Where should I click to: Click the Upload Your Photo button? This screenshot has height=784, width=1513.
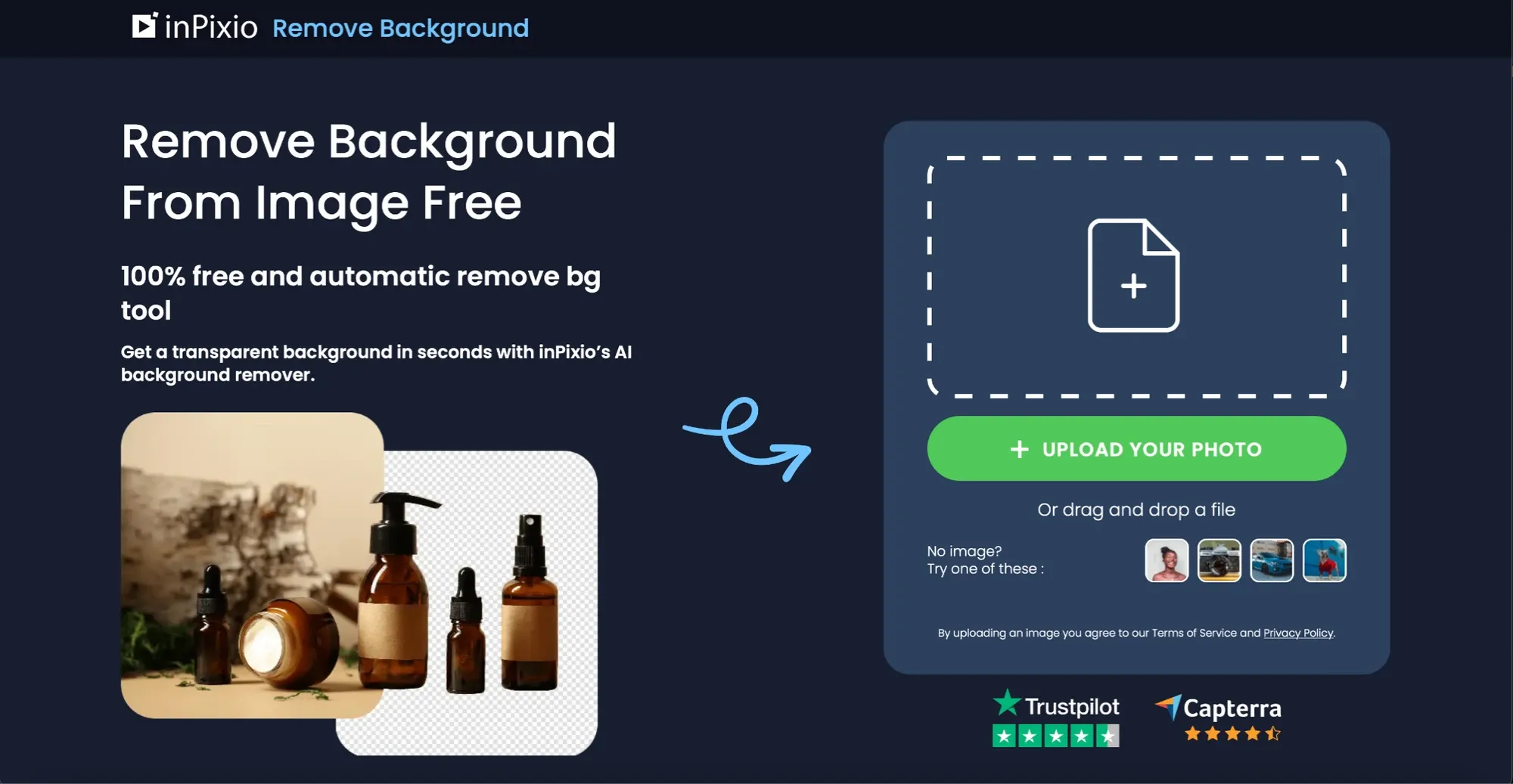(1136, 448)
